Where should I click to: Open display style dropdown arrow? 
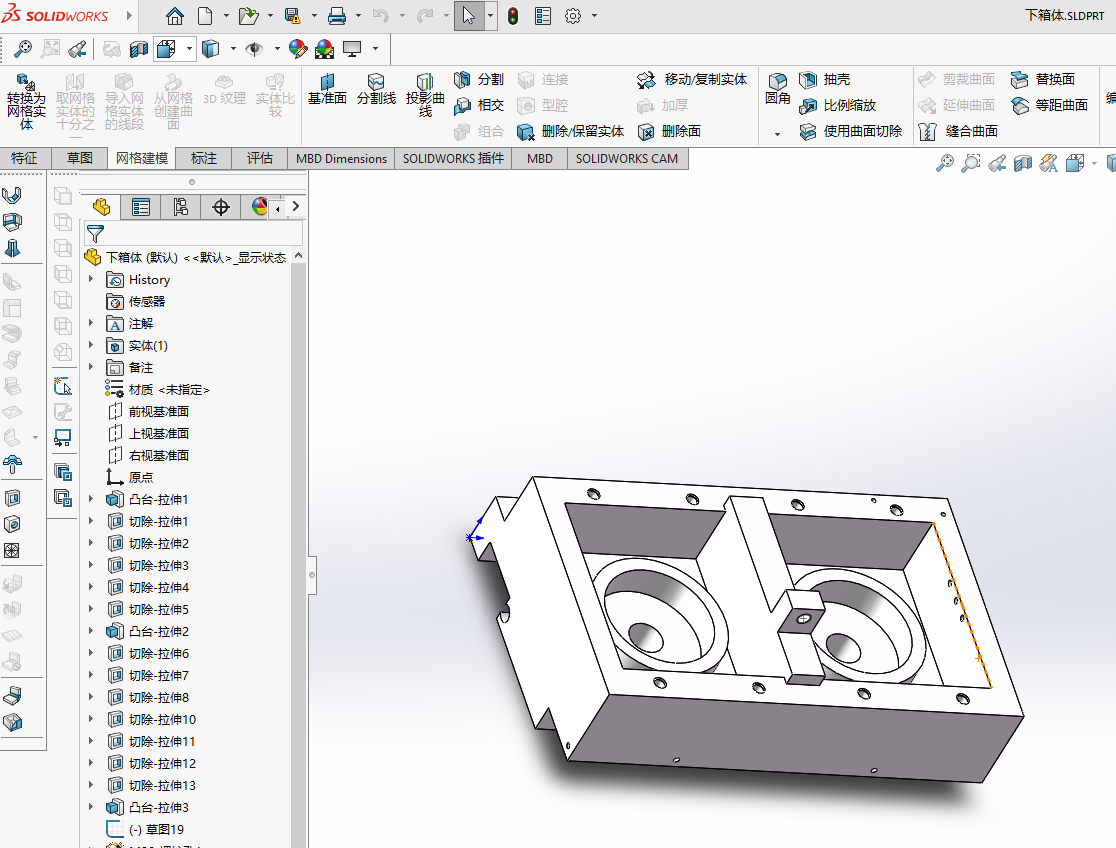[x=233, y=48]
